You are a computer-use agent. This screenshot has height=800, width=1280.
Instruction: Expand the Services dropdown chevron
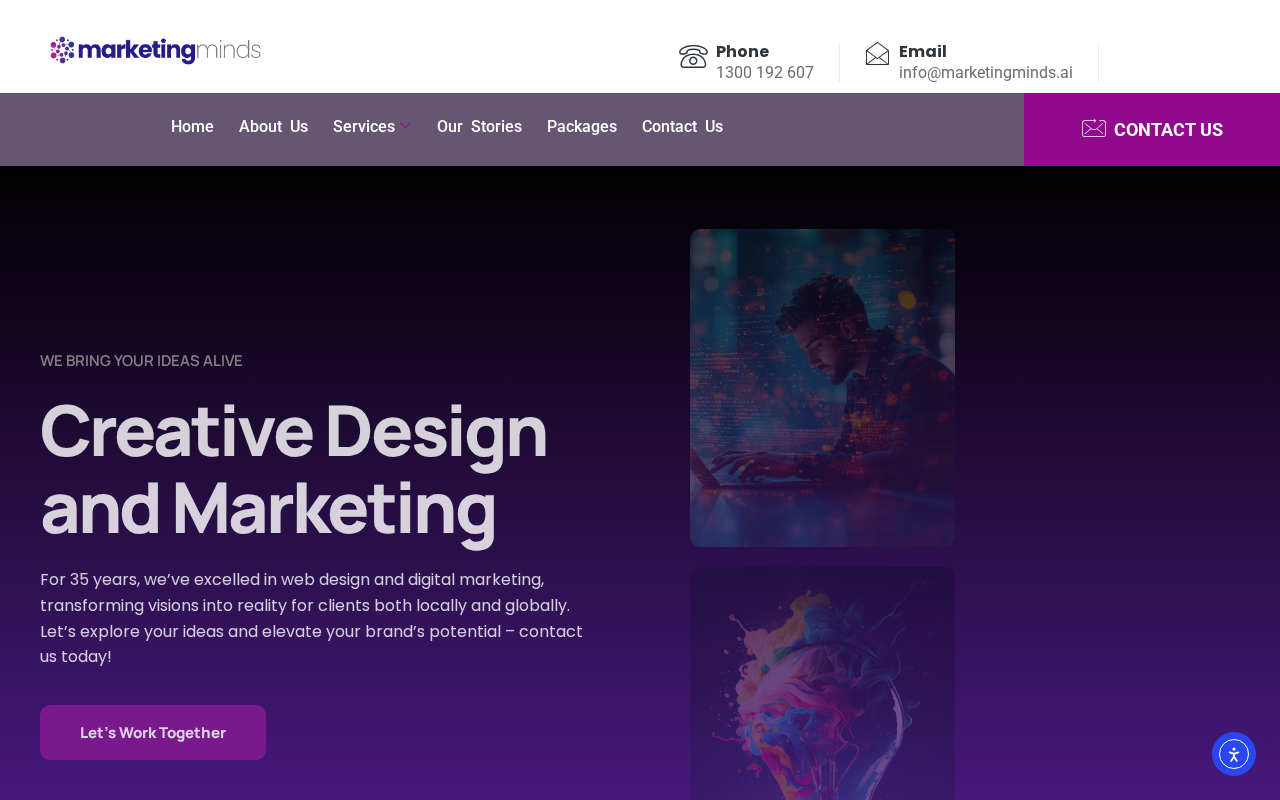406,126
